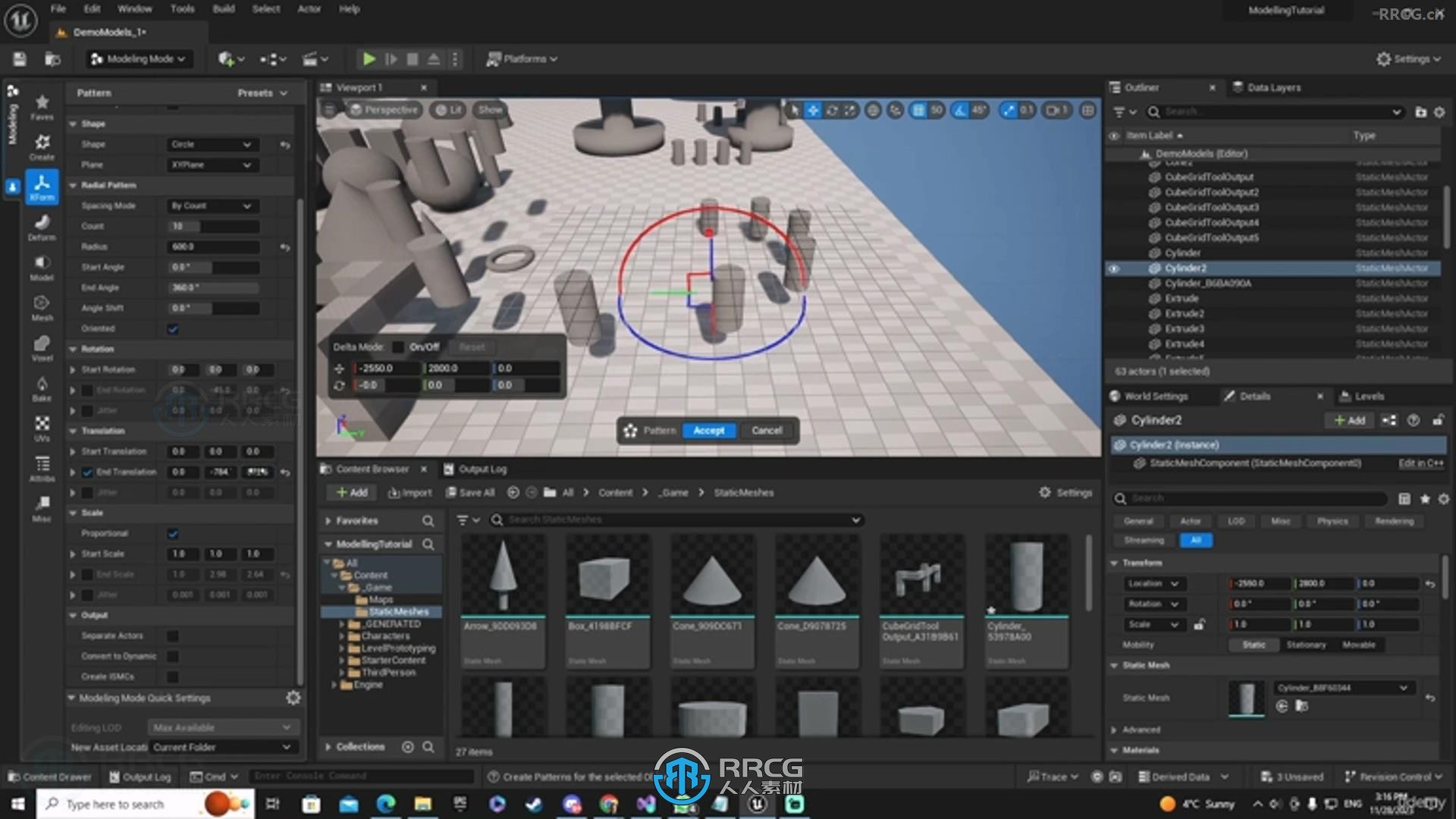Cancel the Pattern tool

pos(767,431)
